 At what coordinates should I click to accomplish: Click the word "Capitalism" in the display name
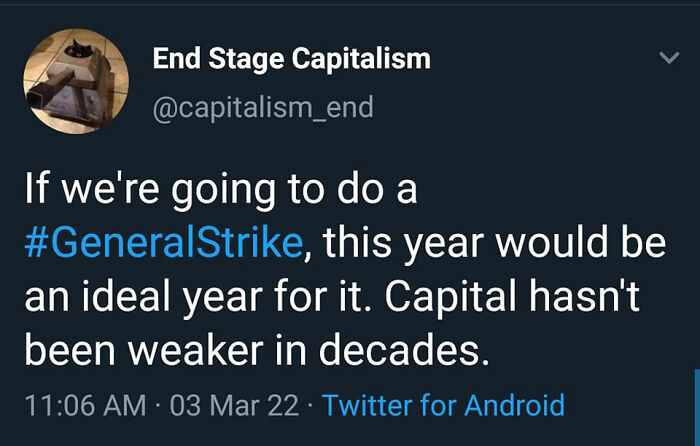(x=361, y=59)
